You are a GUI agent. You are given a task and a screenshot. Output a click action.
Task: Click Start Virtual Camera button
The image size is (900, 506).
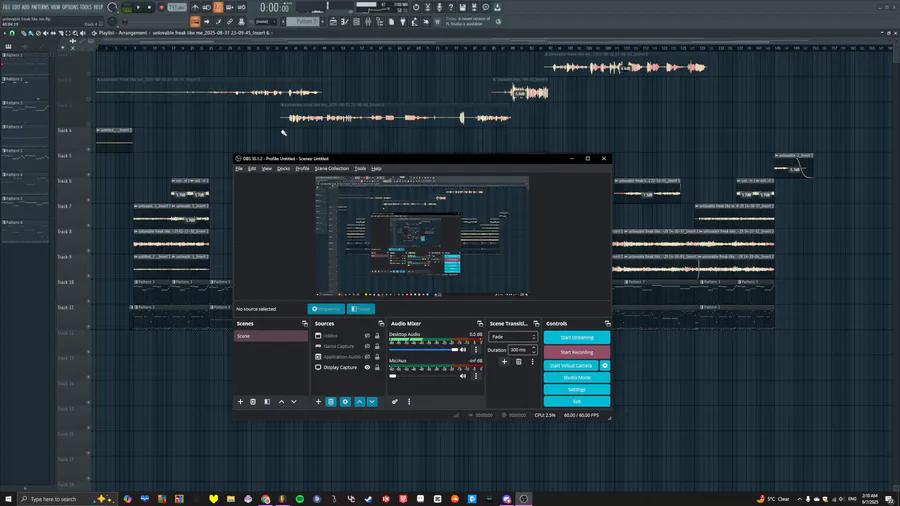coord(571,365)
